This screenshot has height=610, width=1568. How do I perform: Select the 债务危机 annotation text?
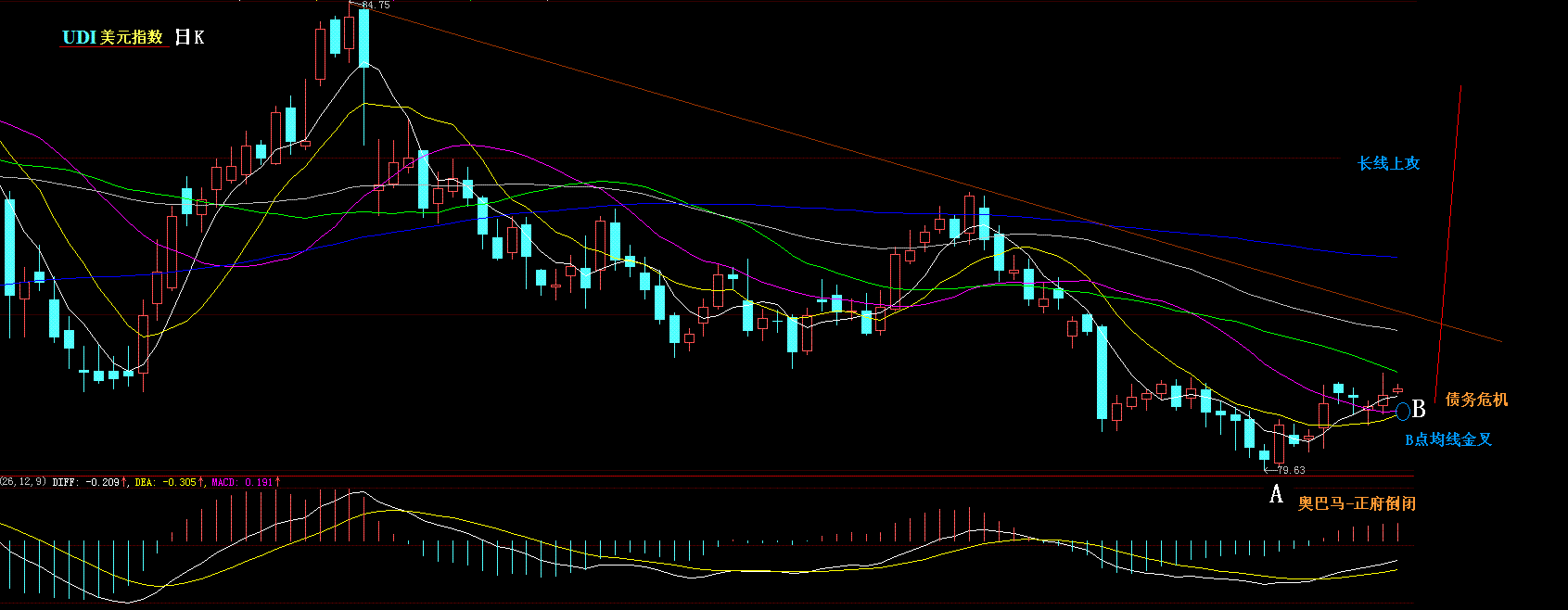pyautogui.click(x=1476, y=400)
